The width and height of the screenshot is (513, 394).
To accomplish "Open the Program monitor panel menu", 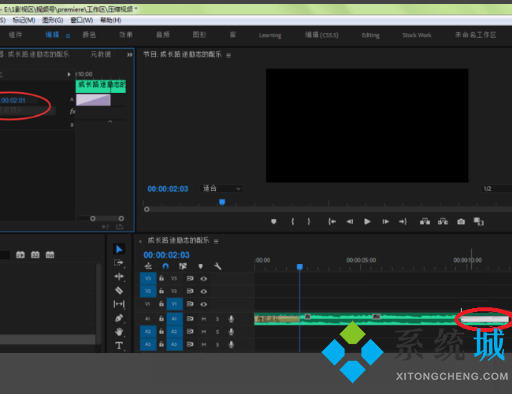I will [228, 55].
